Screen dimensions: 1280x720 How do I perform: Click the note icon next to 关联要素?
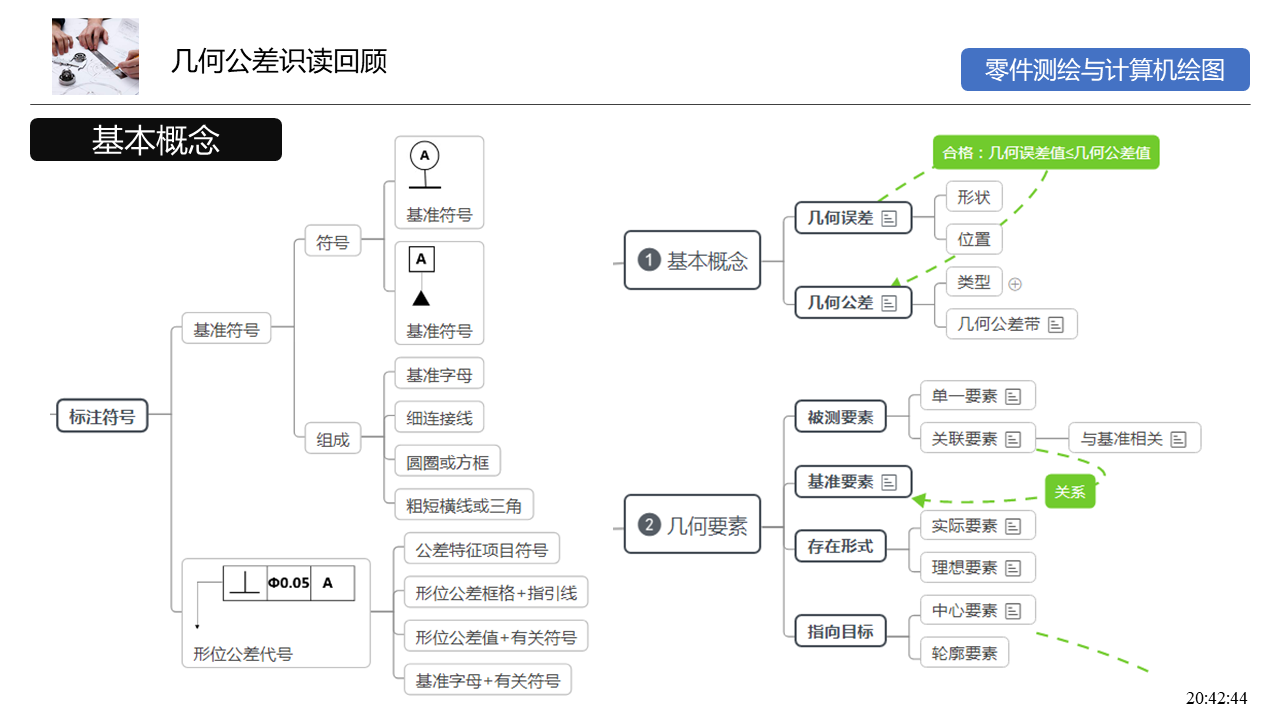tap(1013, 439)
